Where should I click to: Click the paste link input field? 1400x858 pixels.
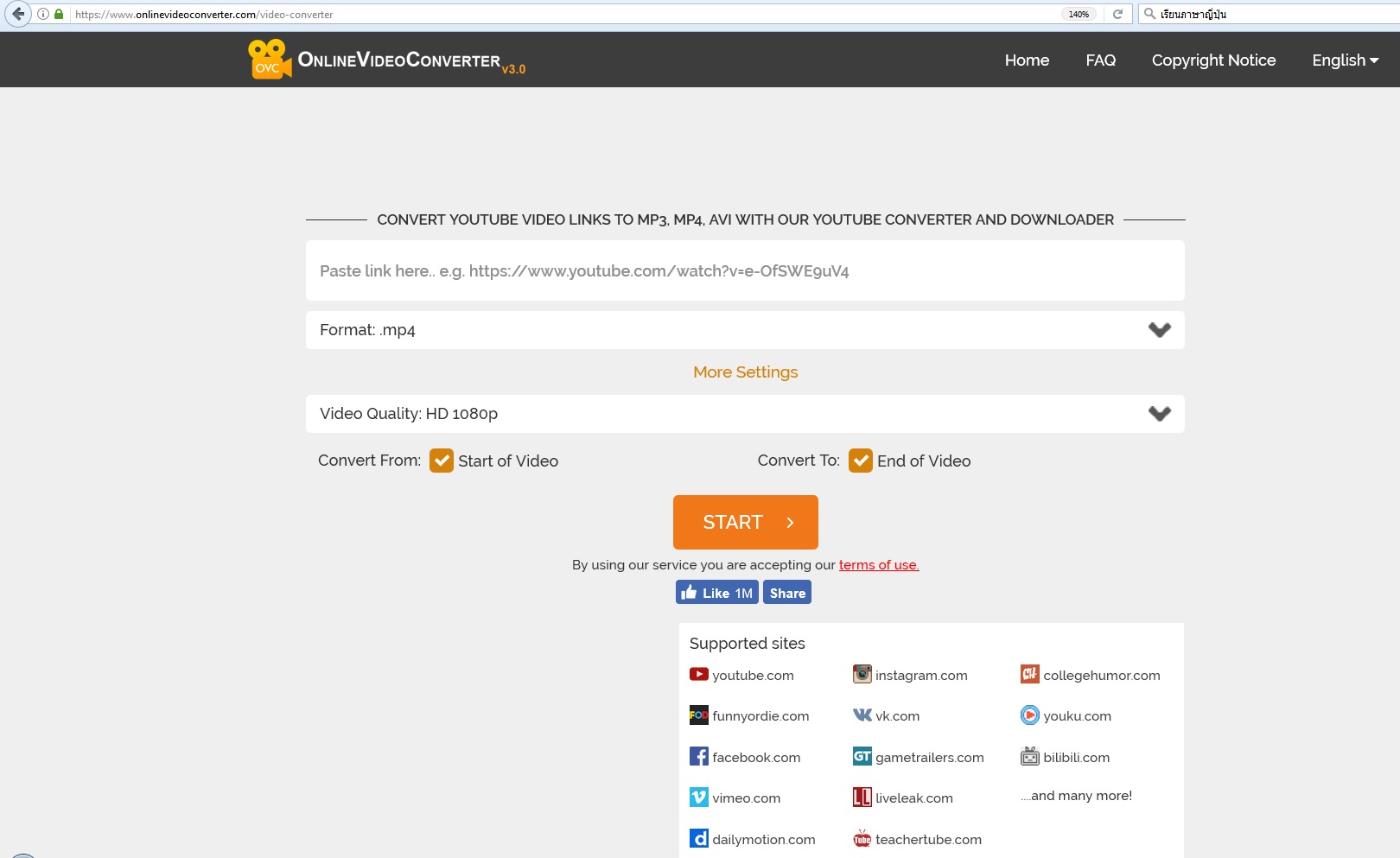pyautogui.click(x=745, y=271)
